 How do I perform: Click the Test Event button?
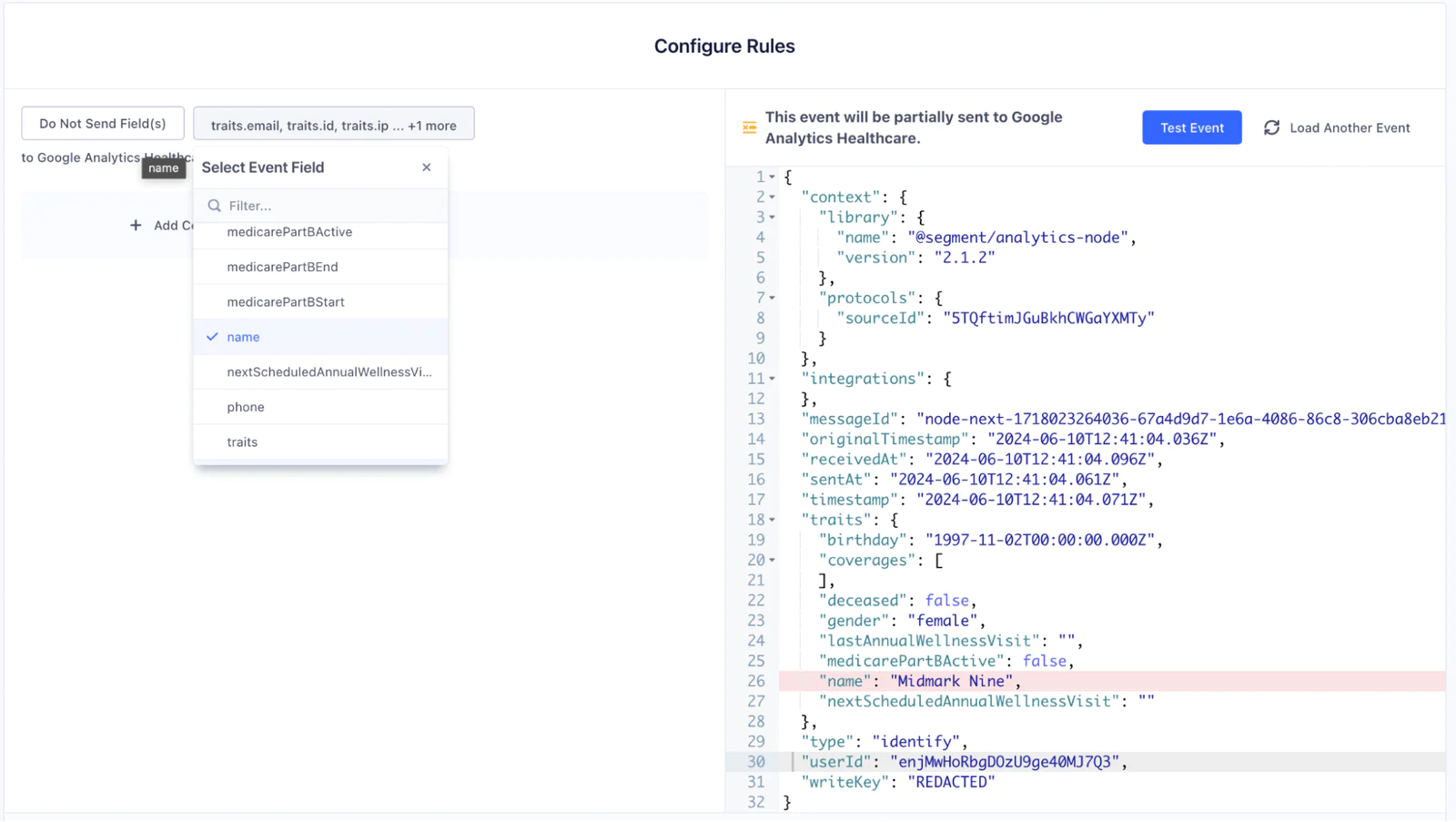[1191, 127]
